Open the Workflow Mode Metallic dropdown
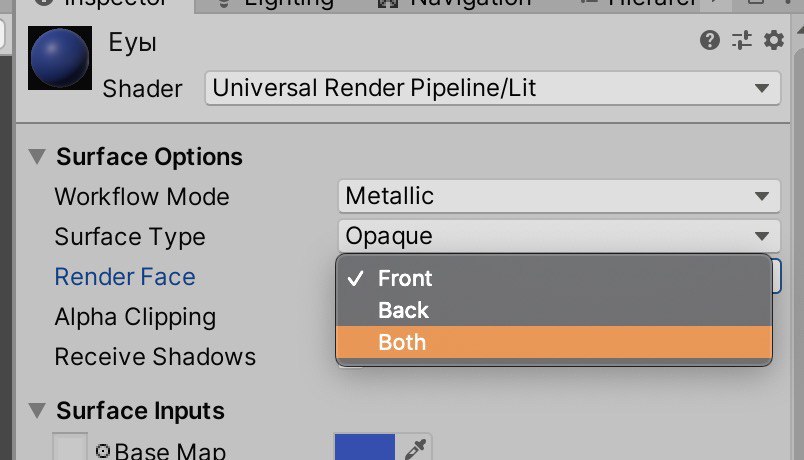 (559, 196)
